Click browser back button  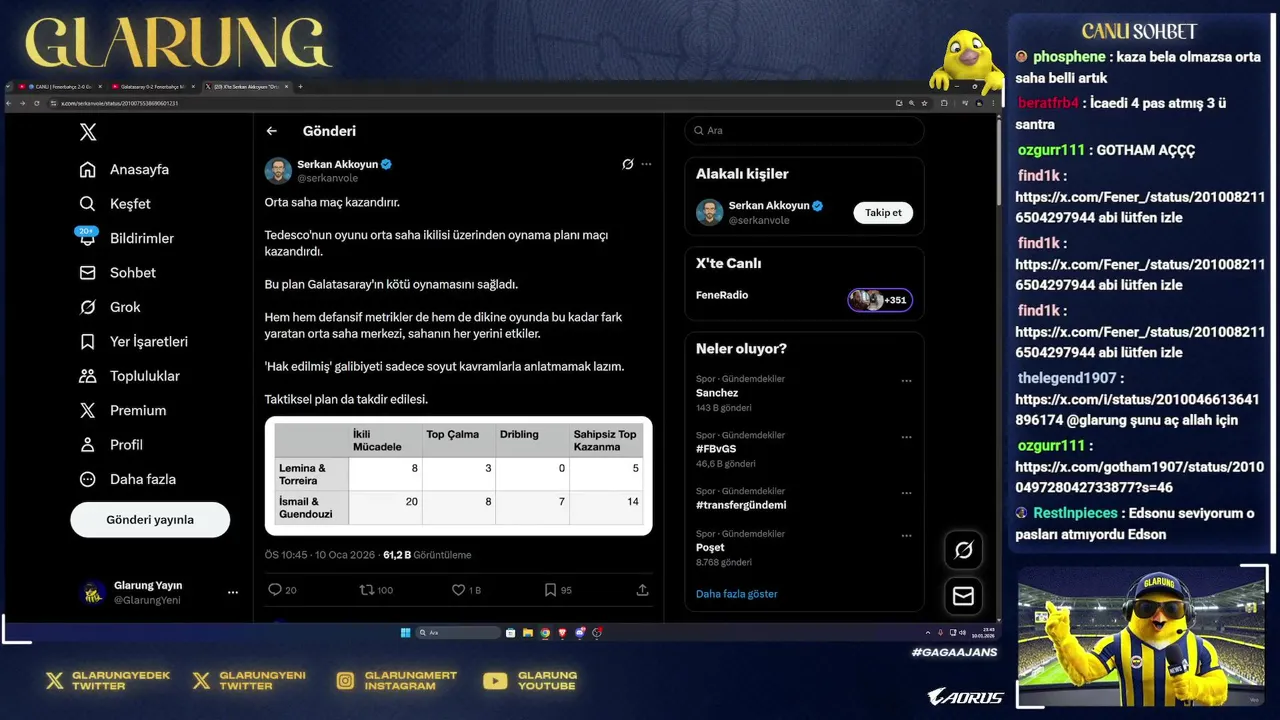[x=10, y=103]
